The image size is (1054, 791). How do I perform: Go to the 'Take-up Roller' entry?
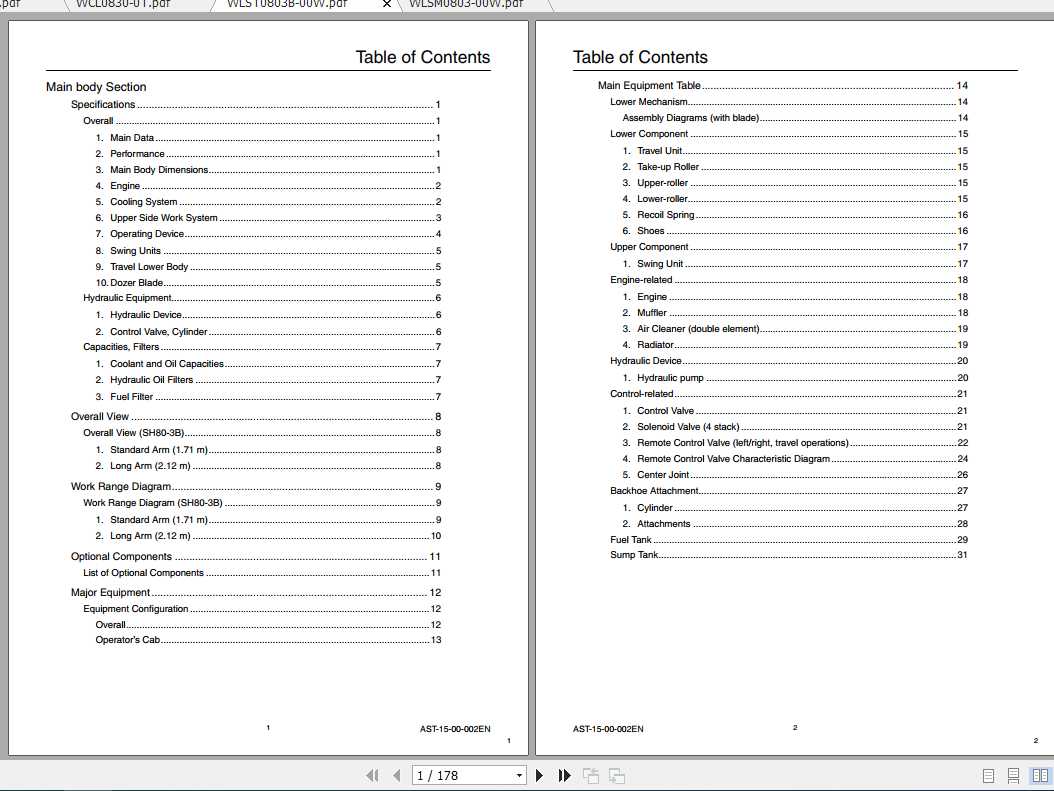pyautogui.click(x=795, y=167)
